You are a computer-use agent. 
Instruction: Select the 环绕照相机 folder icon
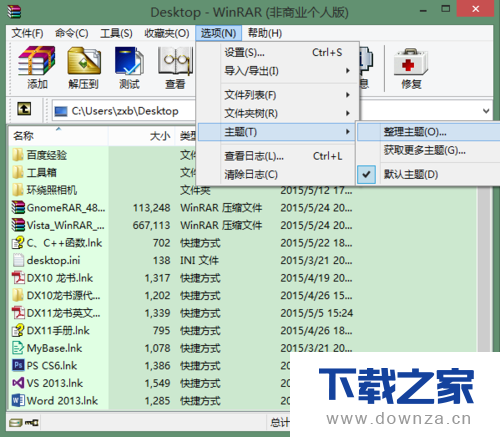(x=18, y=190)
